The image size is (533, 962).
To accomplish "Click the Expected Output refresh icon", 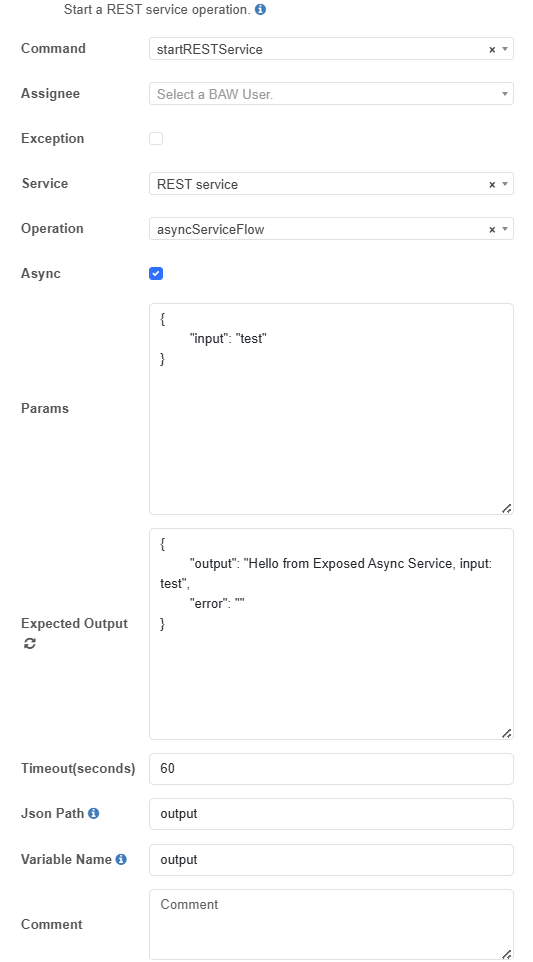I will (x=29, y=644).
